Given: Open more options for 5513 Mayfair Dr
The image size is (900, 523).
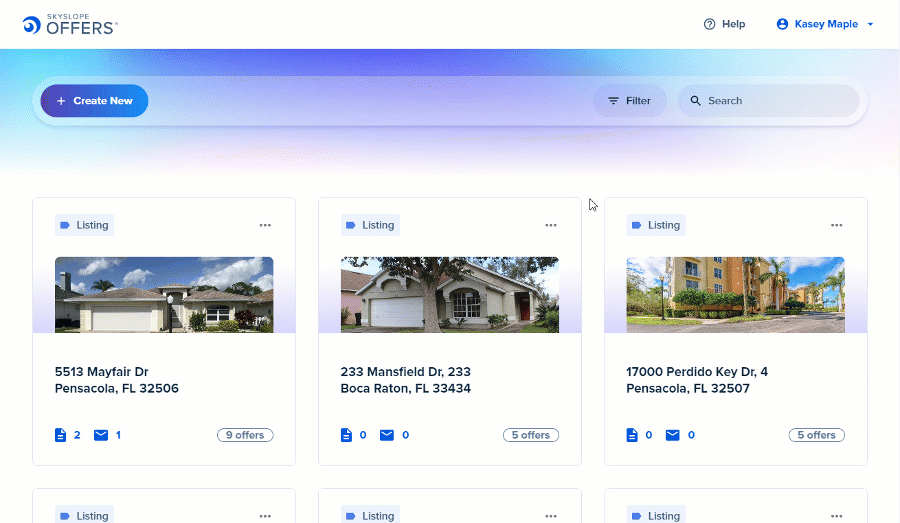Looking at the screenshot, I should 265,225.
